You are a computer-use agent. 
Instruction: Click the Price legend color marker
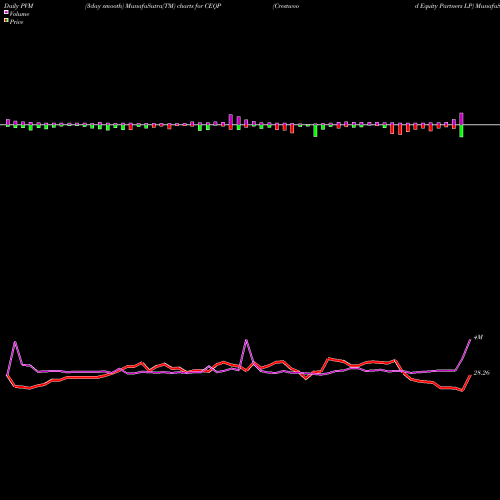[x=6, y=21]
